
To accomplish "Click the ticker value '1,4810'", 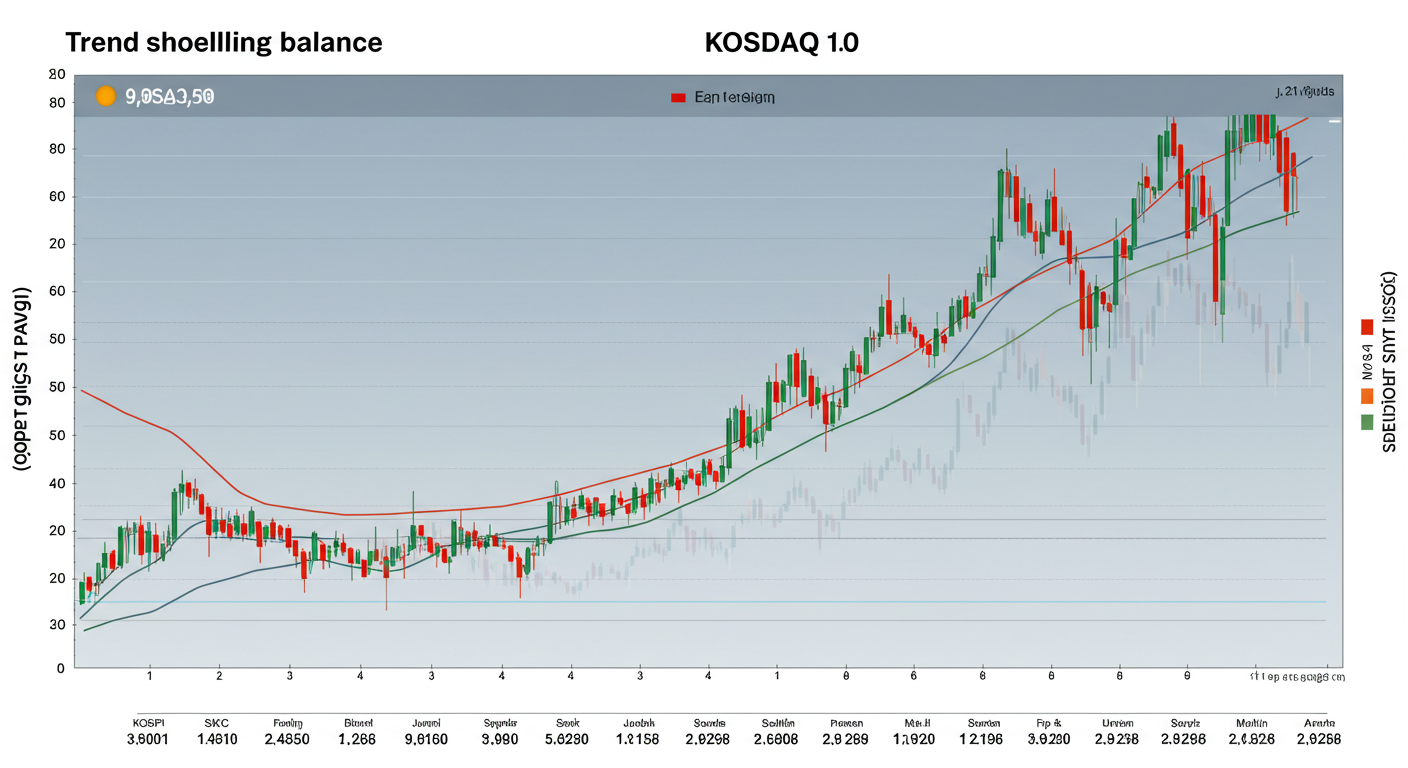I will point(217,741).
